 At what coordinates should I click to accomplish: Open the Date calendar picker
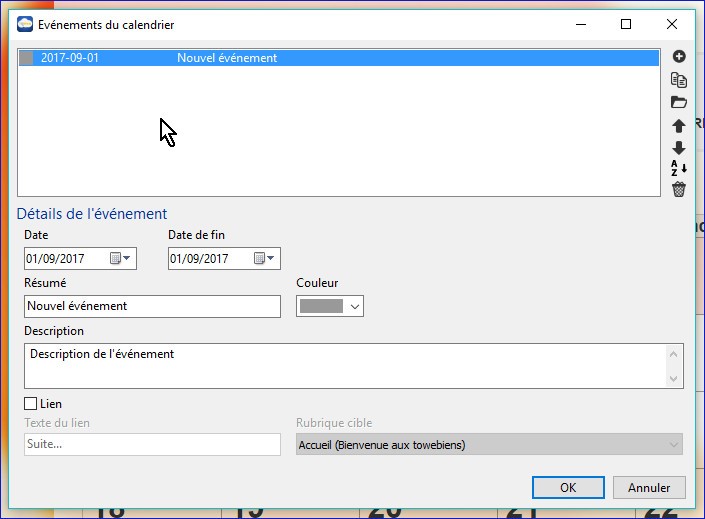click(x=120, y=259)
